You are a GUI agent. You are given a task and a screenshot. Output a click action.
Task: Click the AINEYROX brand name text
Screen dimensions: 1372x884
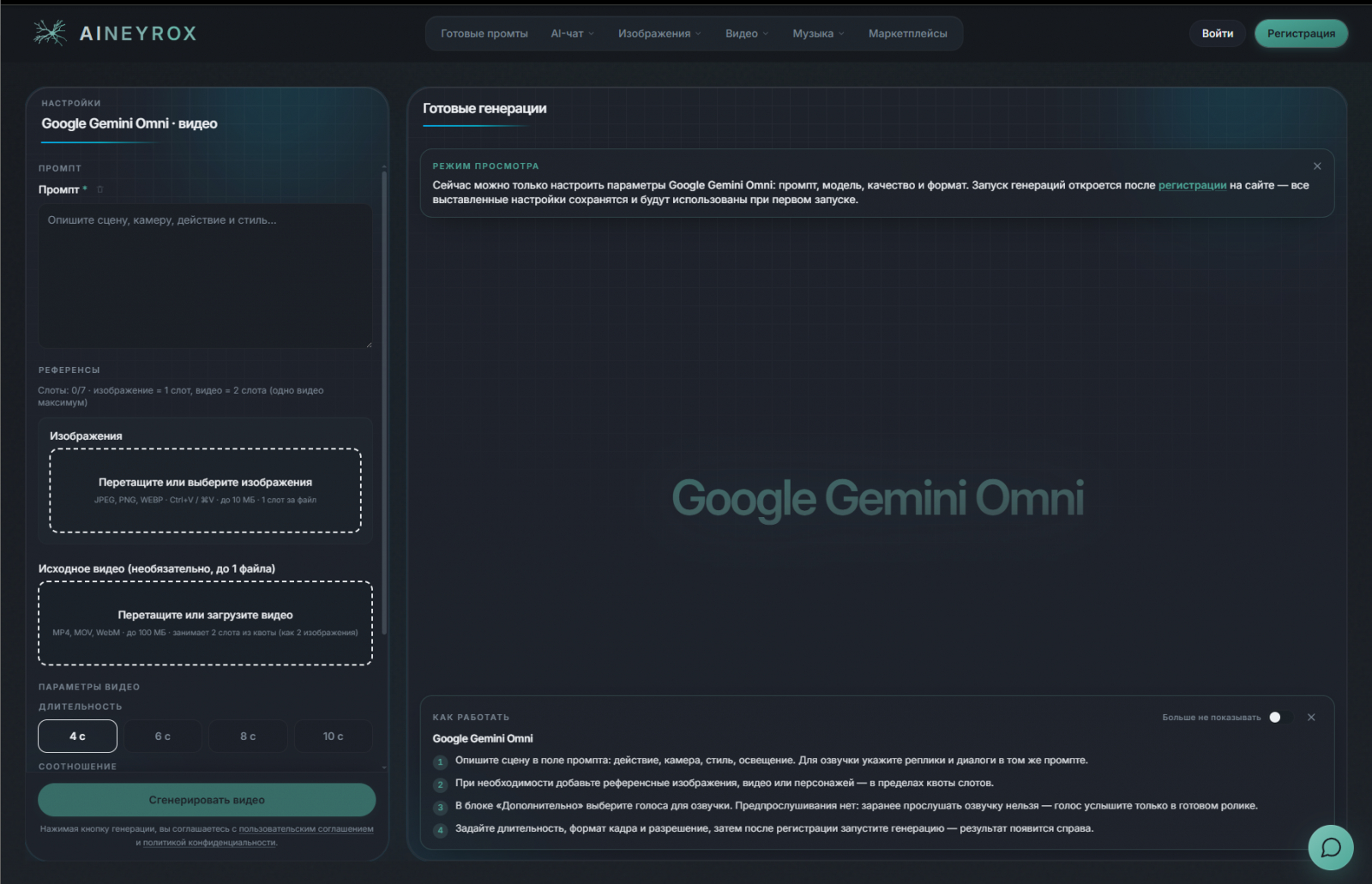tap(138, 33)
